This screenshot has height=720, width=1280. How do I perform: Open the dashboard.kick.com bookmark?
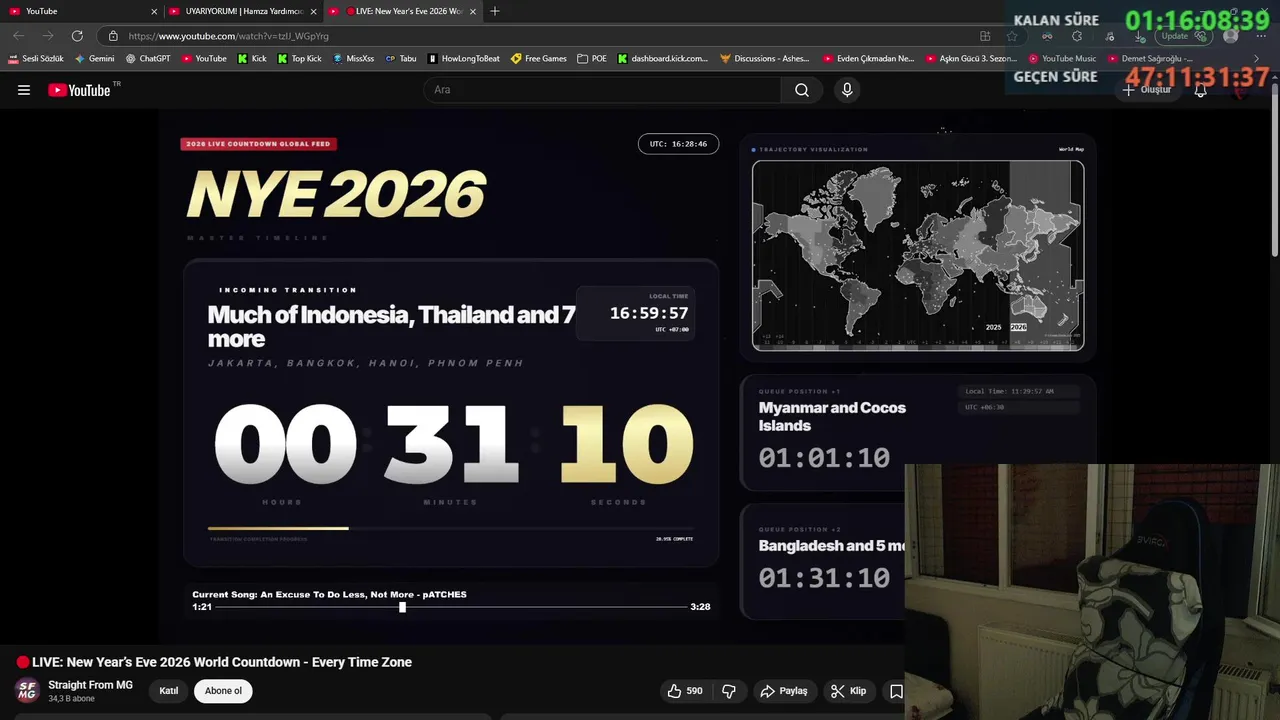[x=662, y=59]
